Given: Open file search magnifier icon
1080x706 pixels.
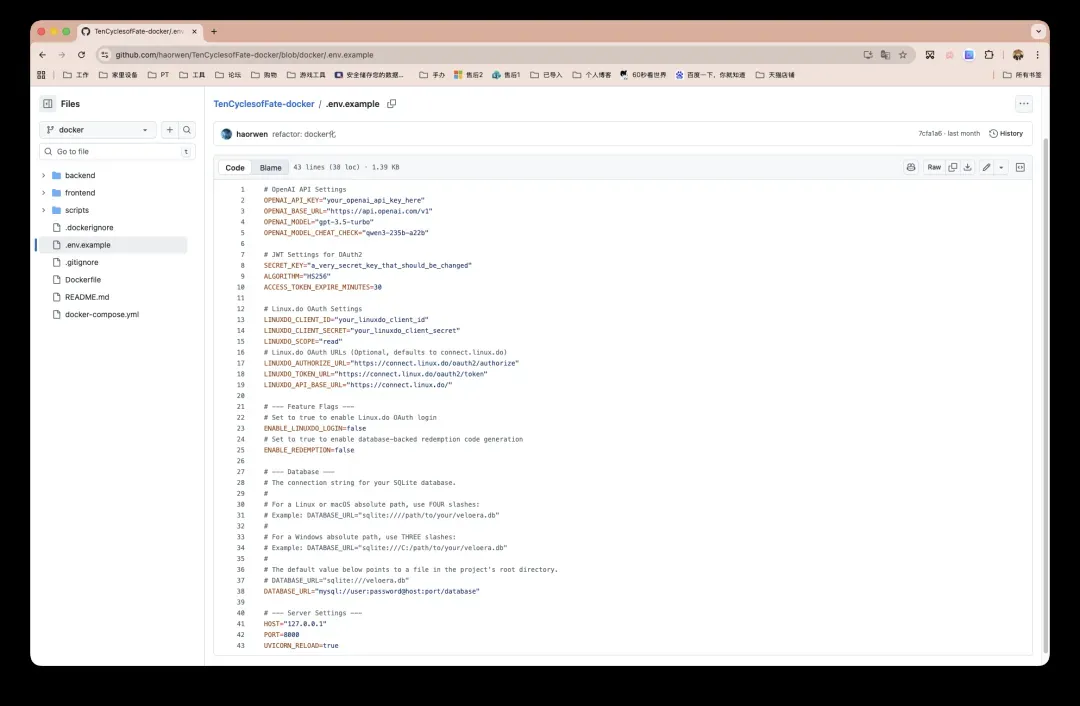Looking at the screenshot, I should (x=187, y=130).
